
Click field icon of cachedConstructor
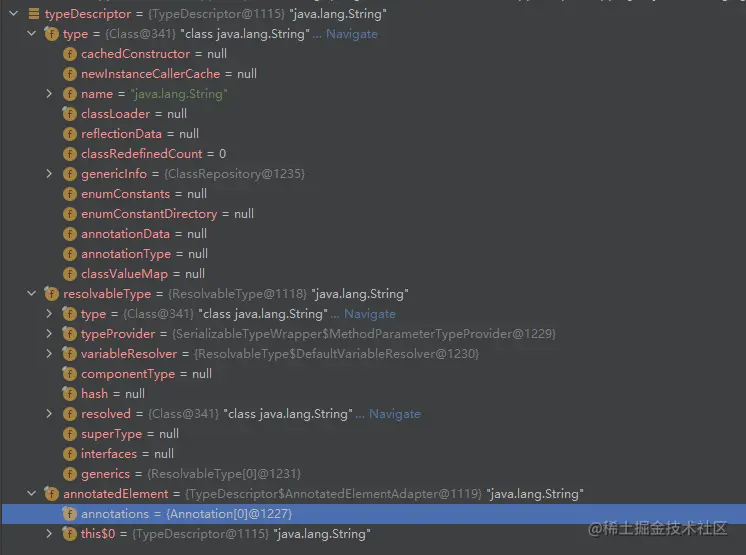click(x=69, y=54)
